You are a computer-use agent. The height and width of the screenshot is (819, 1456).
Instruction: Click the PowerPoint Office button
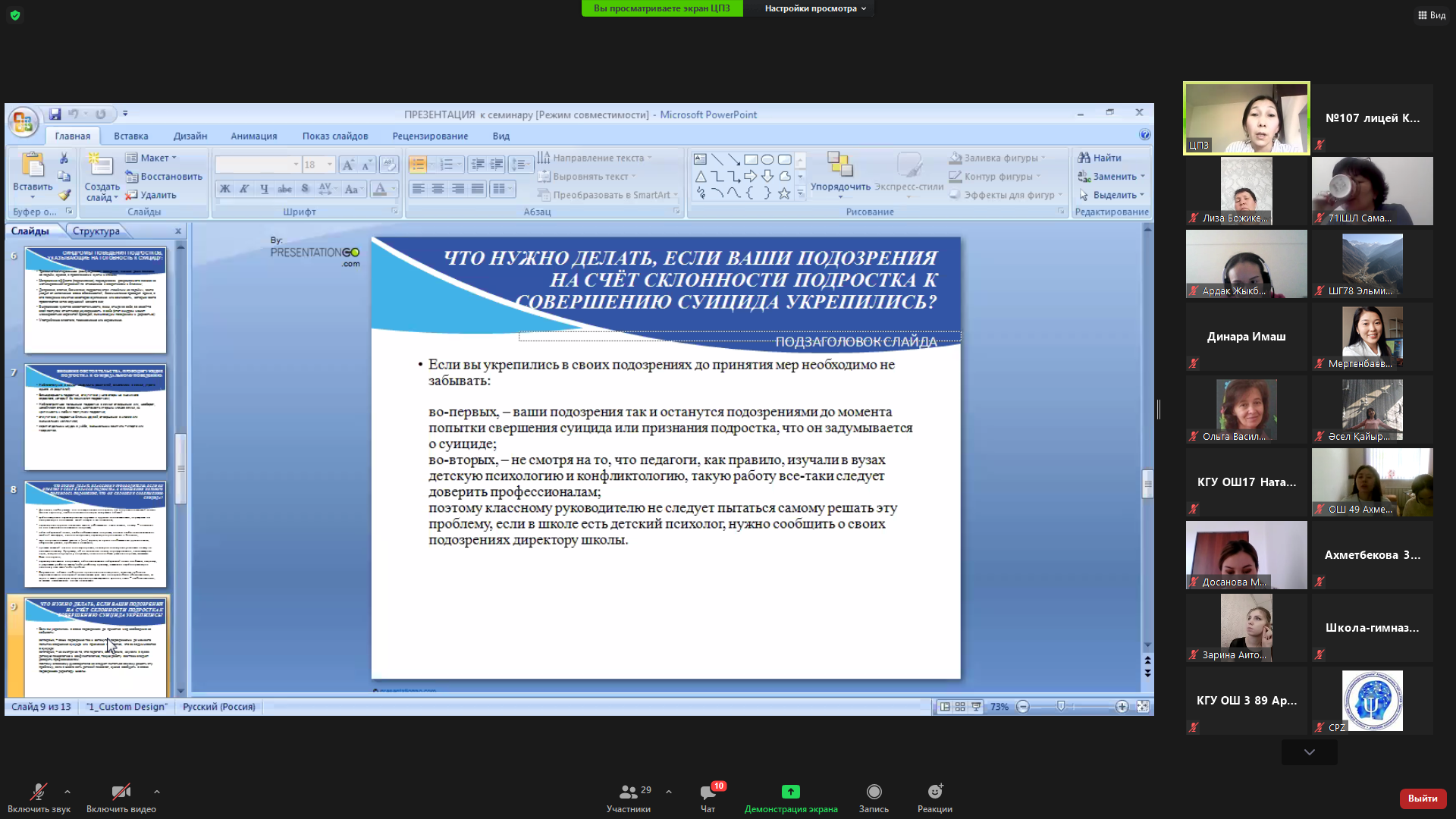point(23,121)
